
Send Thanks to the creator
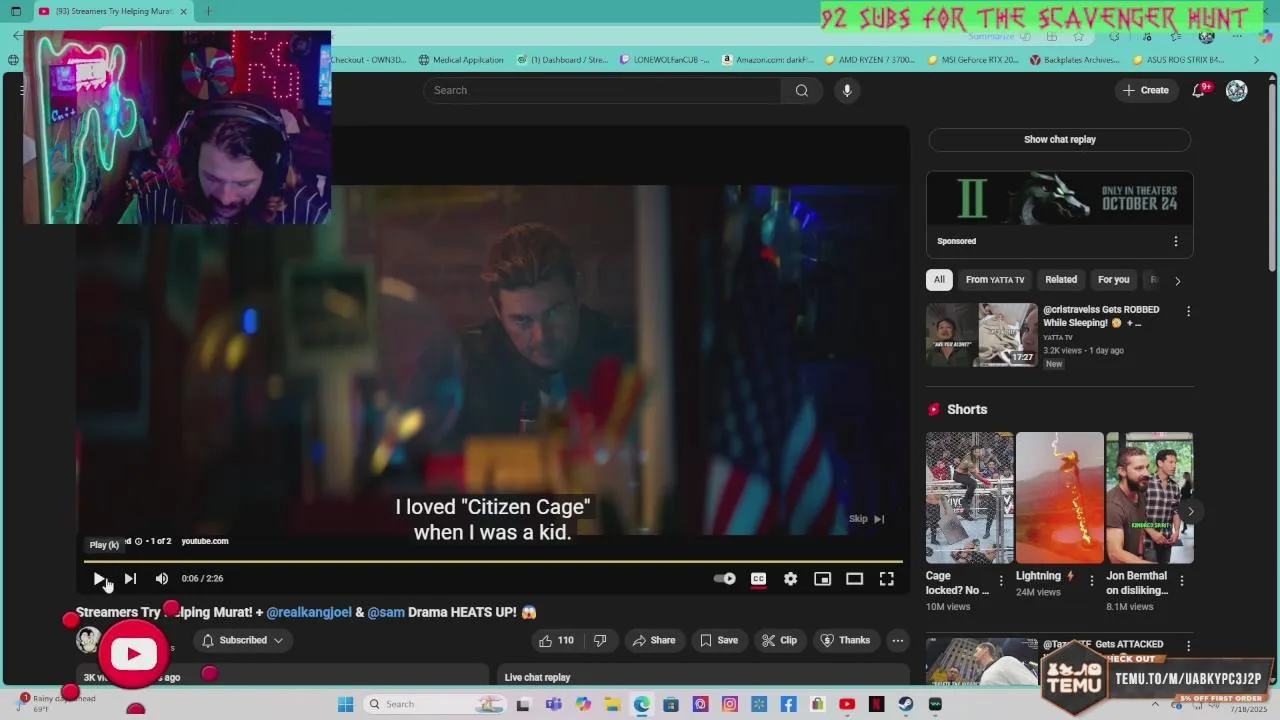[x=845, y=640]
